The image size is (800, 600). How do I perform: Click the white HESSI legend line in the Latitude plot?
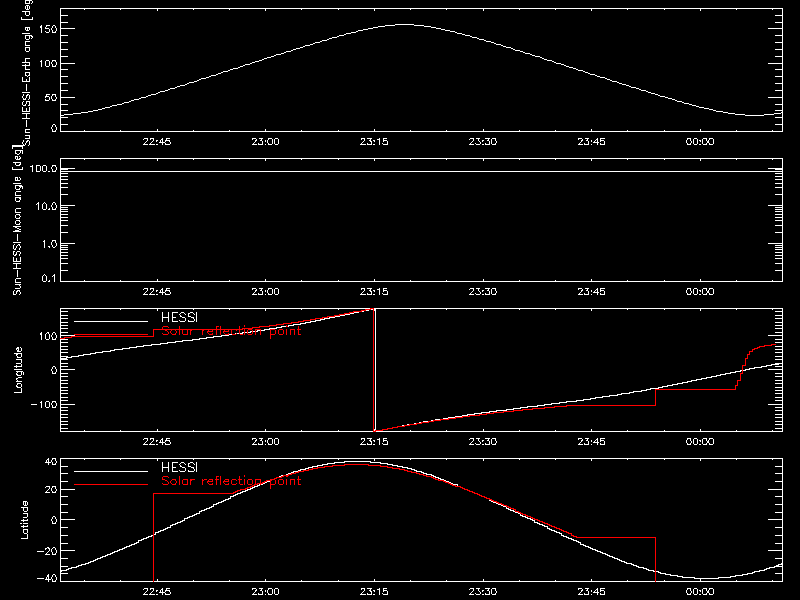111,471
